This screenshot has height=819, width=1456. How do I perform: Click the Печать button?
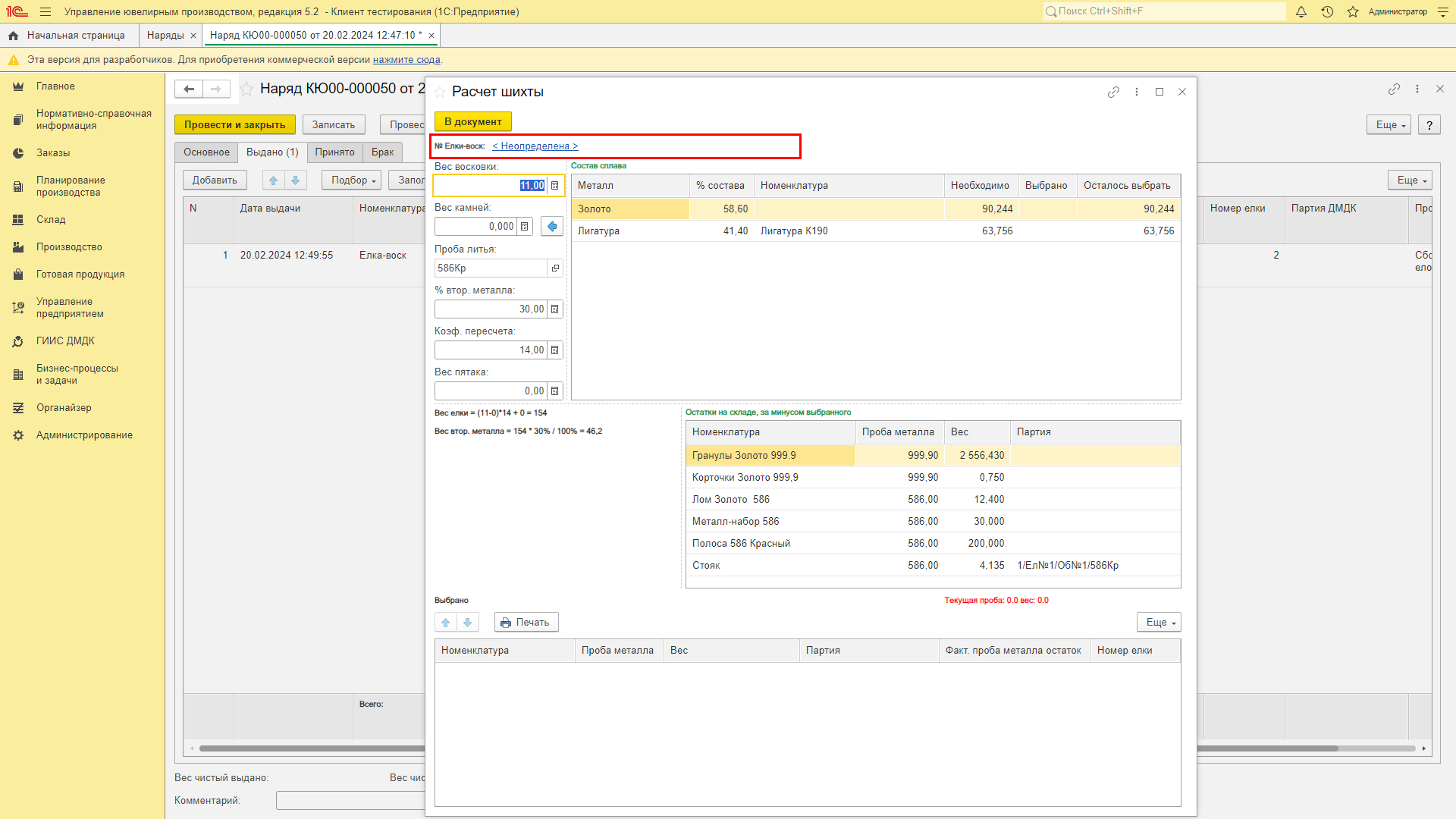[526, 623]
